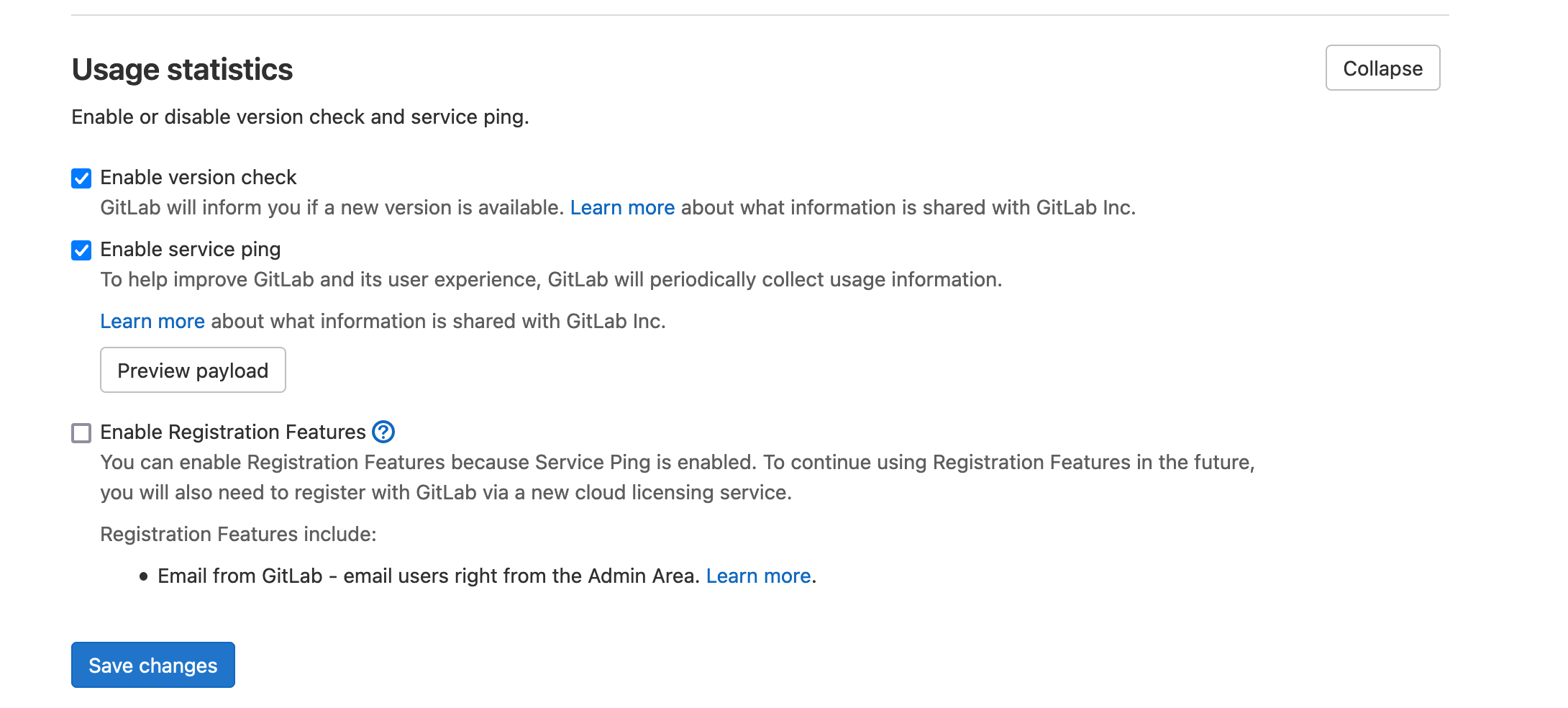Follow the Learn more link for Email from GitLab
The height and width of the screenshot is (708, 1568).
tap(757, 575)
